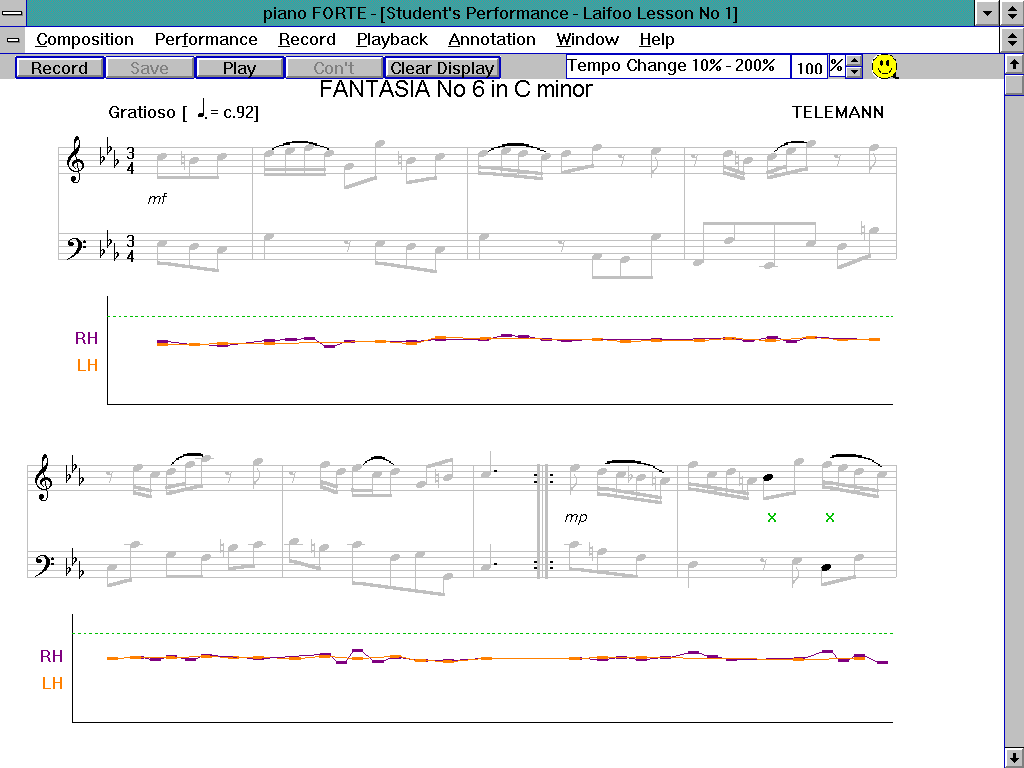1024x768 pixels.
Task: Click the dotted quarter note in tempo marking
Action: click(202, 109)
